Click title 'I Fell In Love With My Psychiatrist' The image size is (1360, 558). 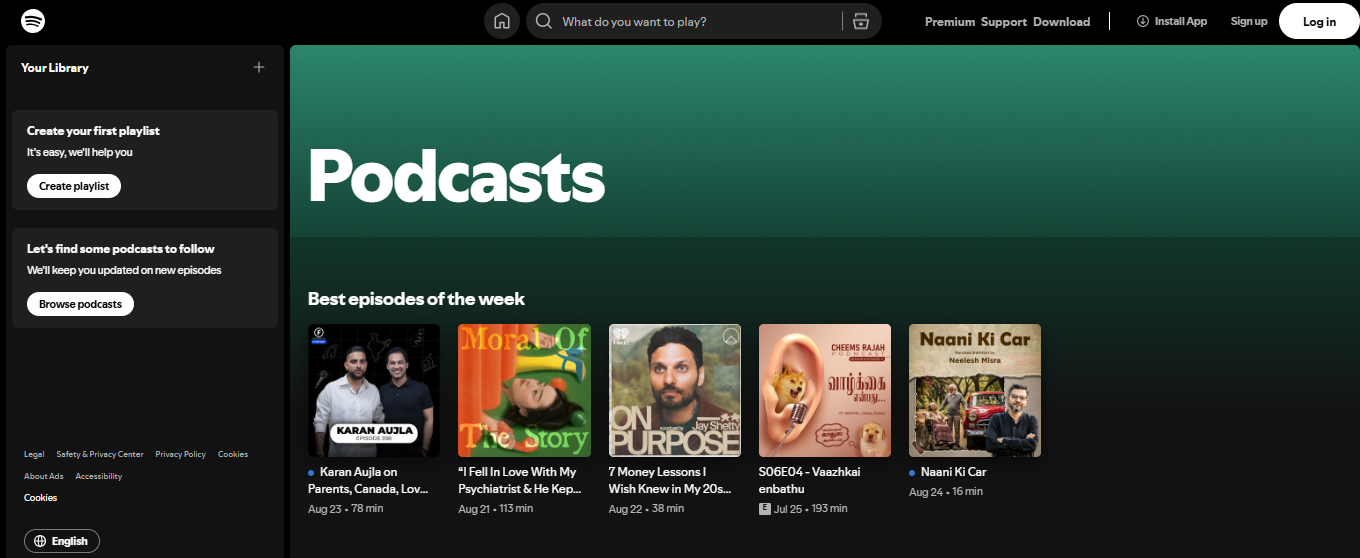520,480
